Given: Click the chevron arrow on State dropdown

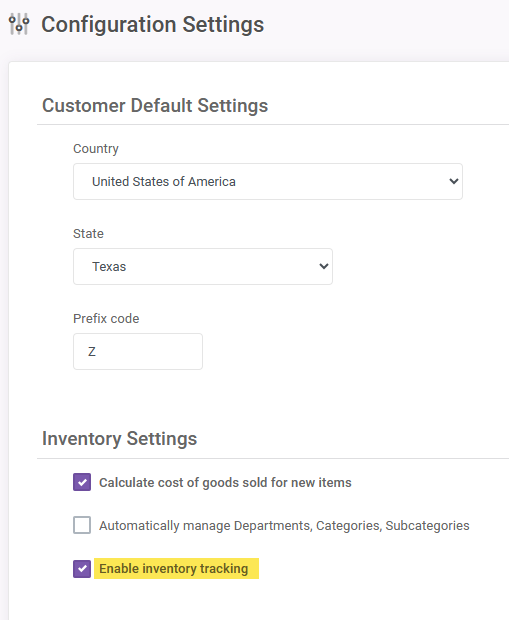Looking at the screenshot, I should click(324, 267).
